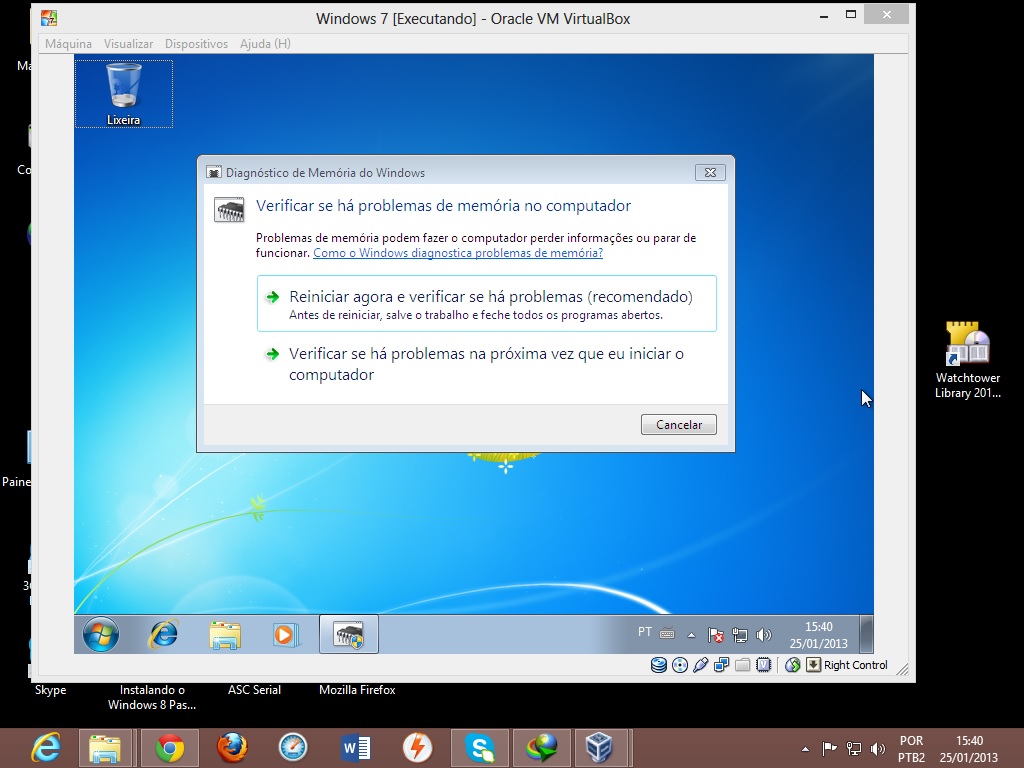1024x768 pixels.
Task: Maximize the VirtualBox window
Action: point(851,14)
